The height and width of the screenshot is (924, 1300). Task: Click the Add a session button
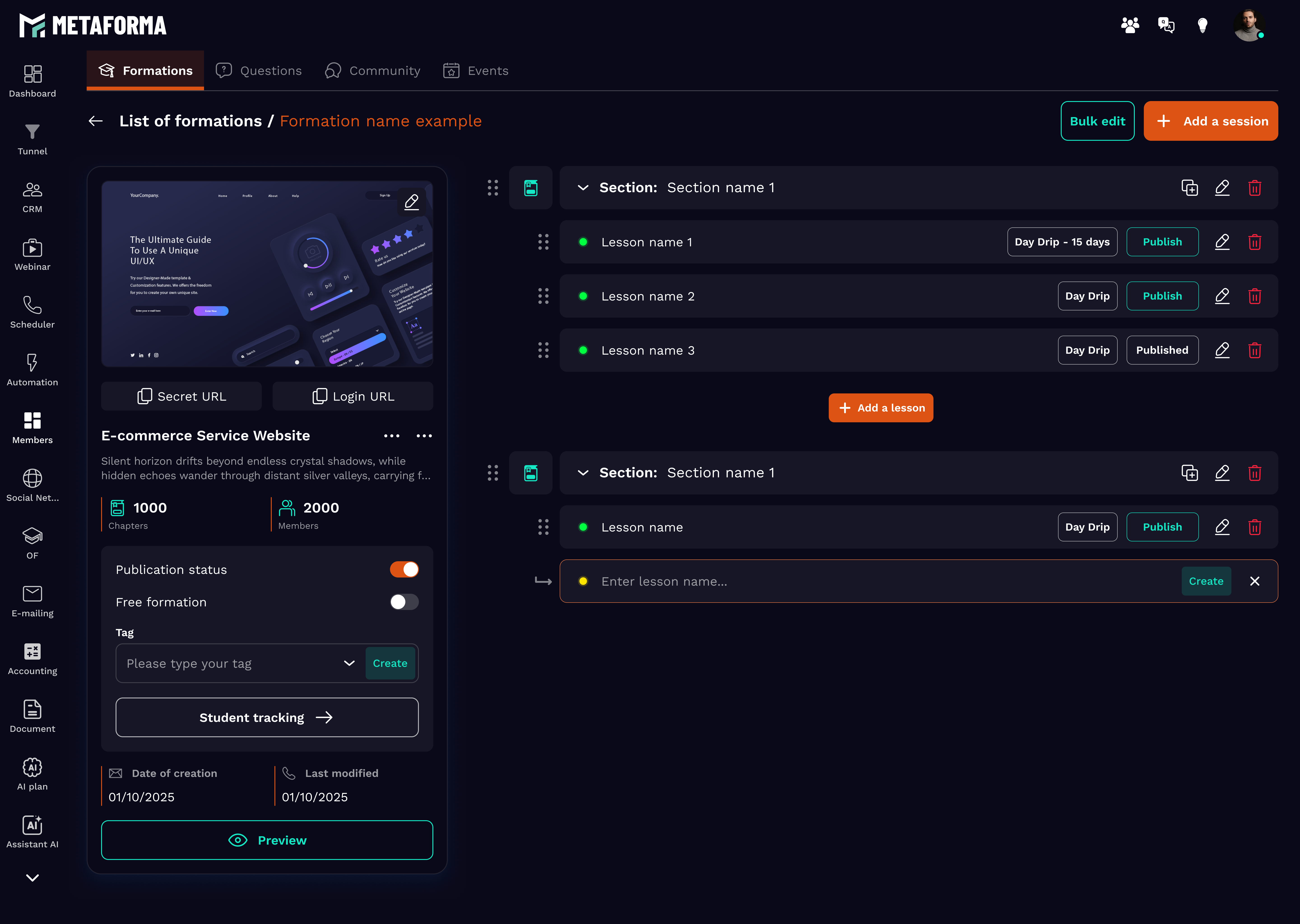click(x=1211, y=121)
